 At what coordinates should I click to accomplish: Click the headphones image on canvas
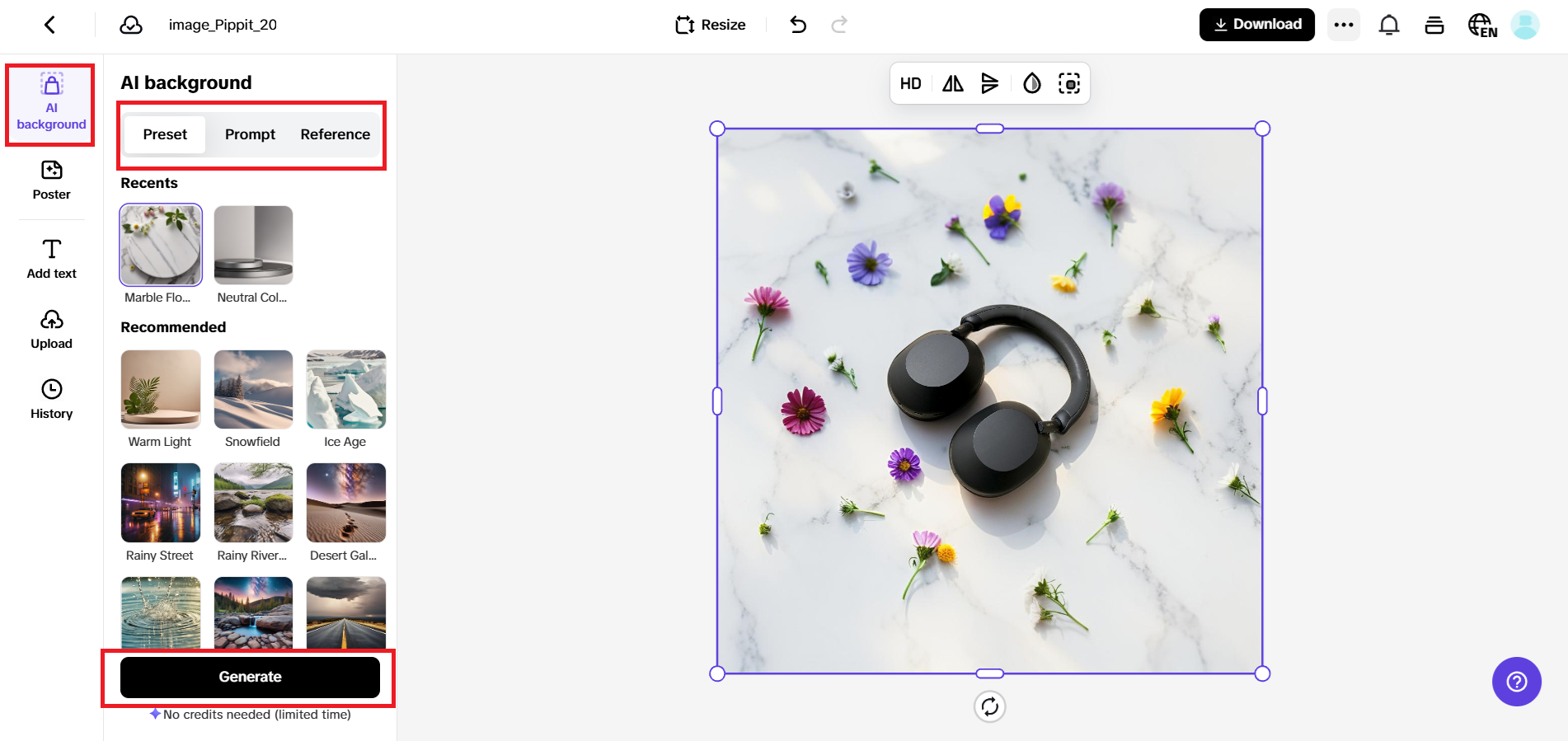tap(989, 401)
